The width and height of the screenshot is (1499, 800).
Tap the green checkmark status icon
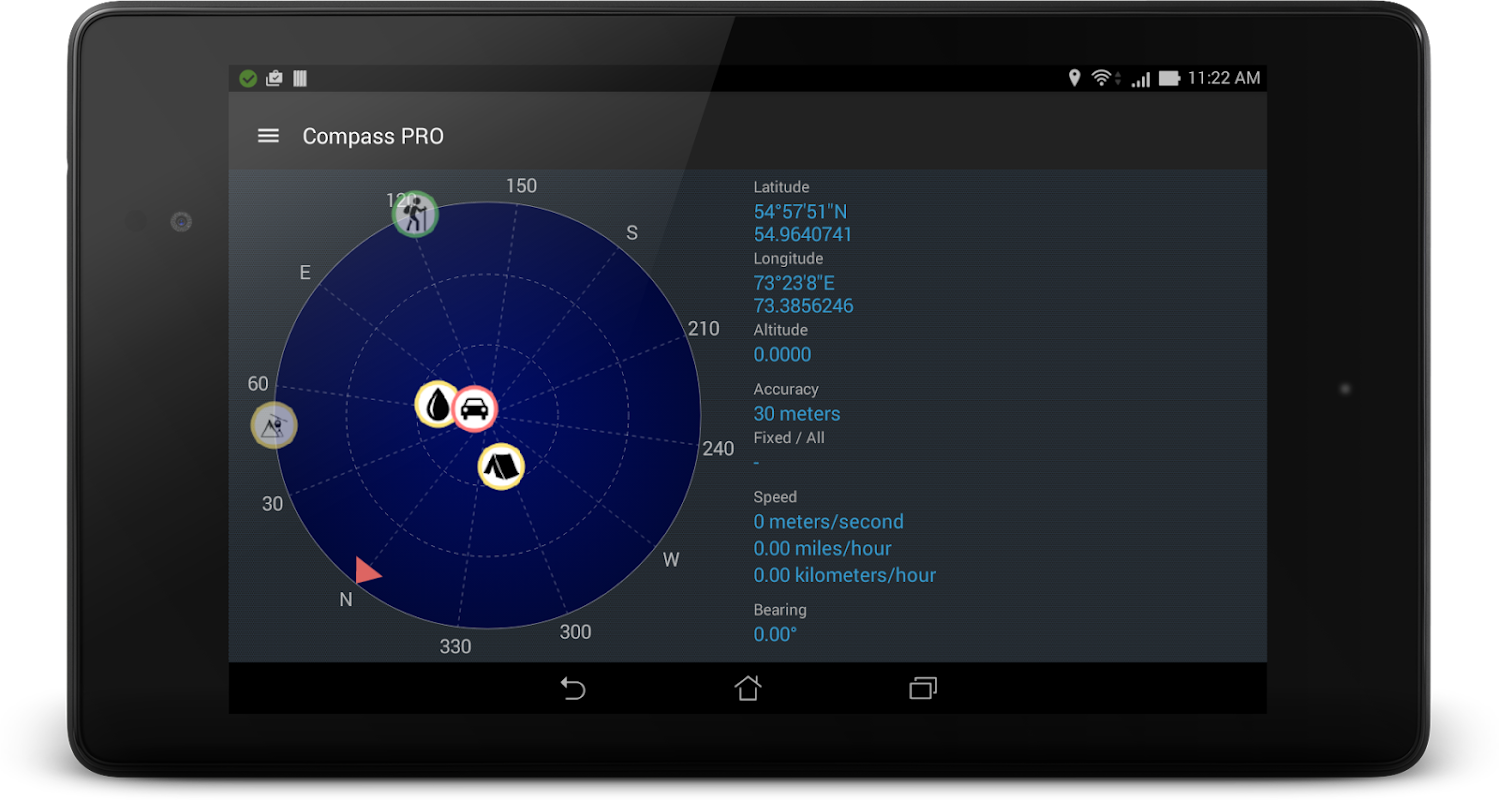[x=248, y=78]
